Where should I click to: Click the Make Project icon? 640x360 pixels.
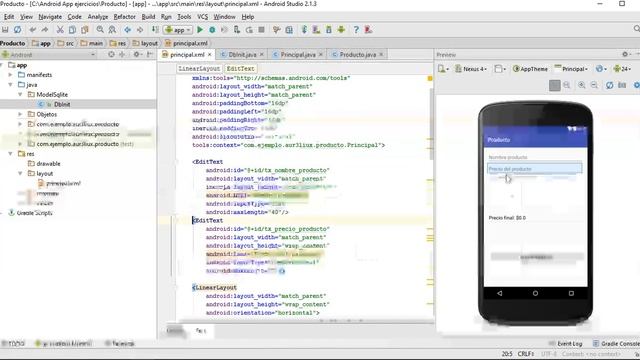(x=155, y=30)
